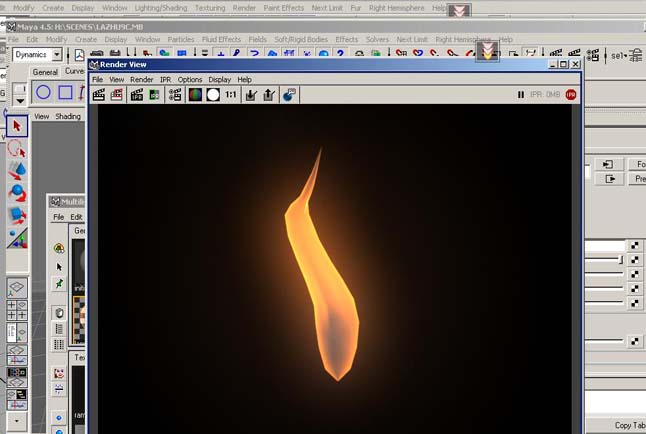
Task: Switch to Persp/Graph Editor layout icon
Action: [x=17, y=355]
